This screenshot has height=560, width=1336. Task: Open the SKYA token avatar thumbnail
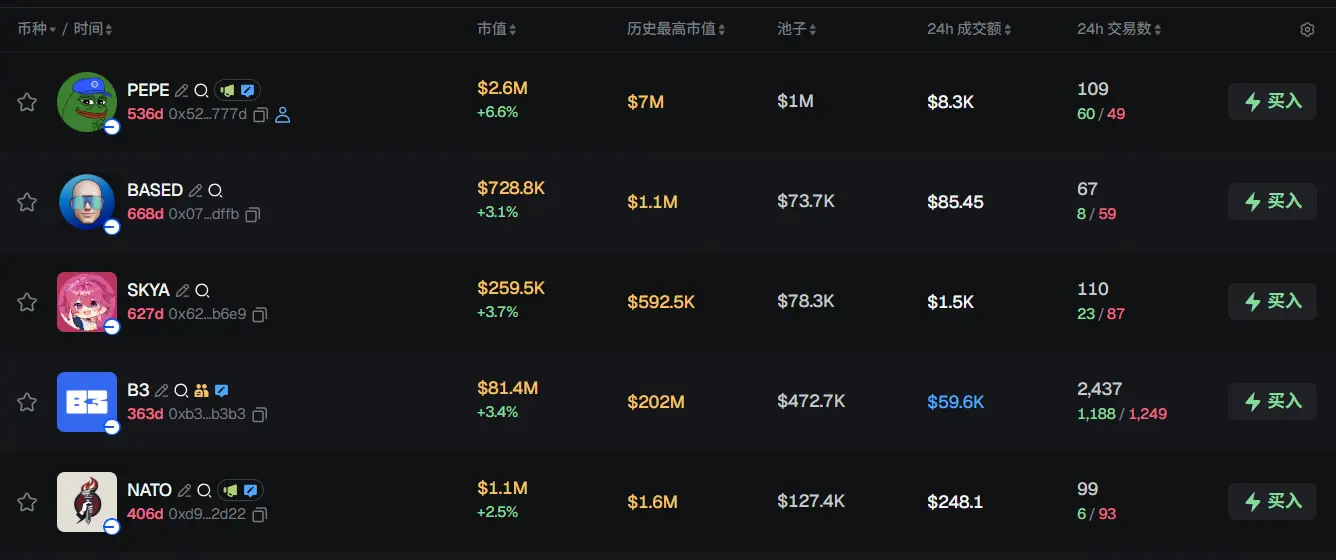pos(87,302)
